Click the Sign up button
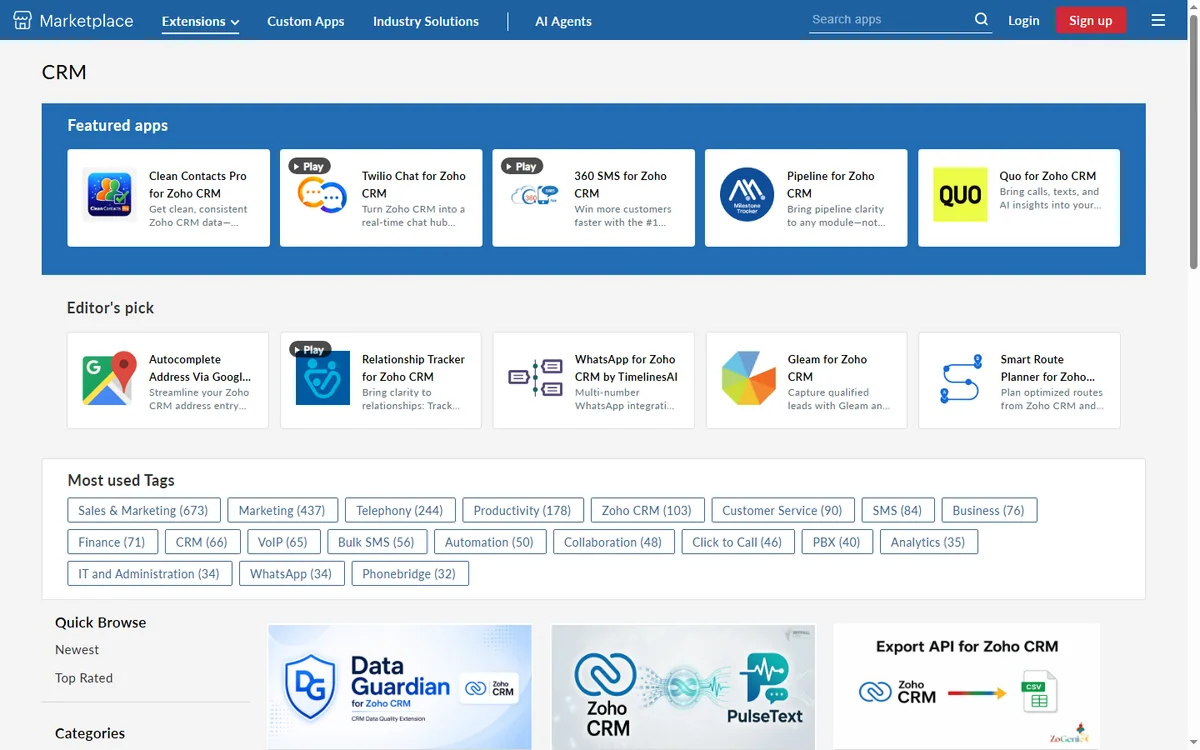Screen dimensions: 1200x750 click(x=1091, y=20)
